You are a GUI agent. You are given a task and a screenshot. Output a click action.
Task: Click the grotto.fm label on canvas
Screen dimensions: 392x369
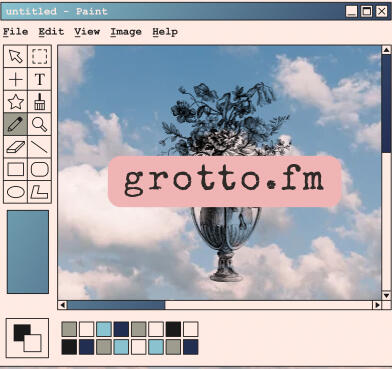point(225,181)
